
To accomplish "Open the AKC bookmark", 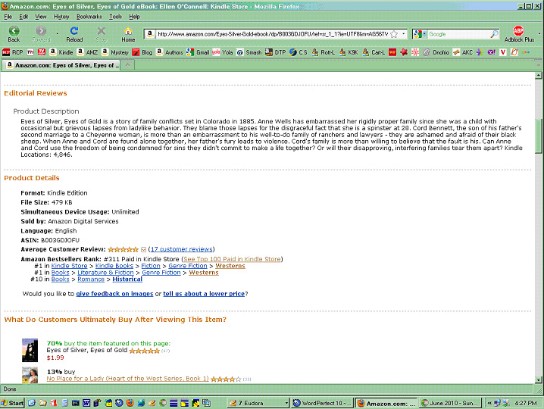I will click(x=463, y=52).
